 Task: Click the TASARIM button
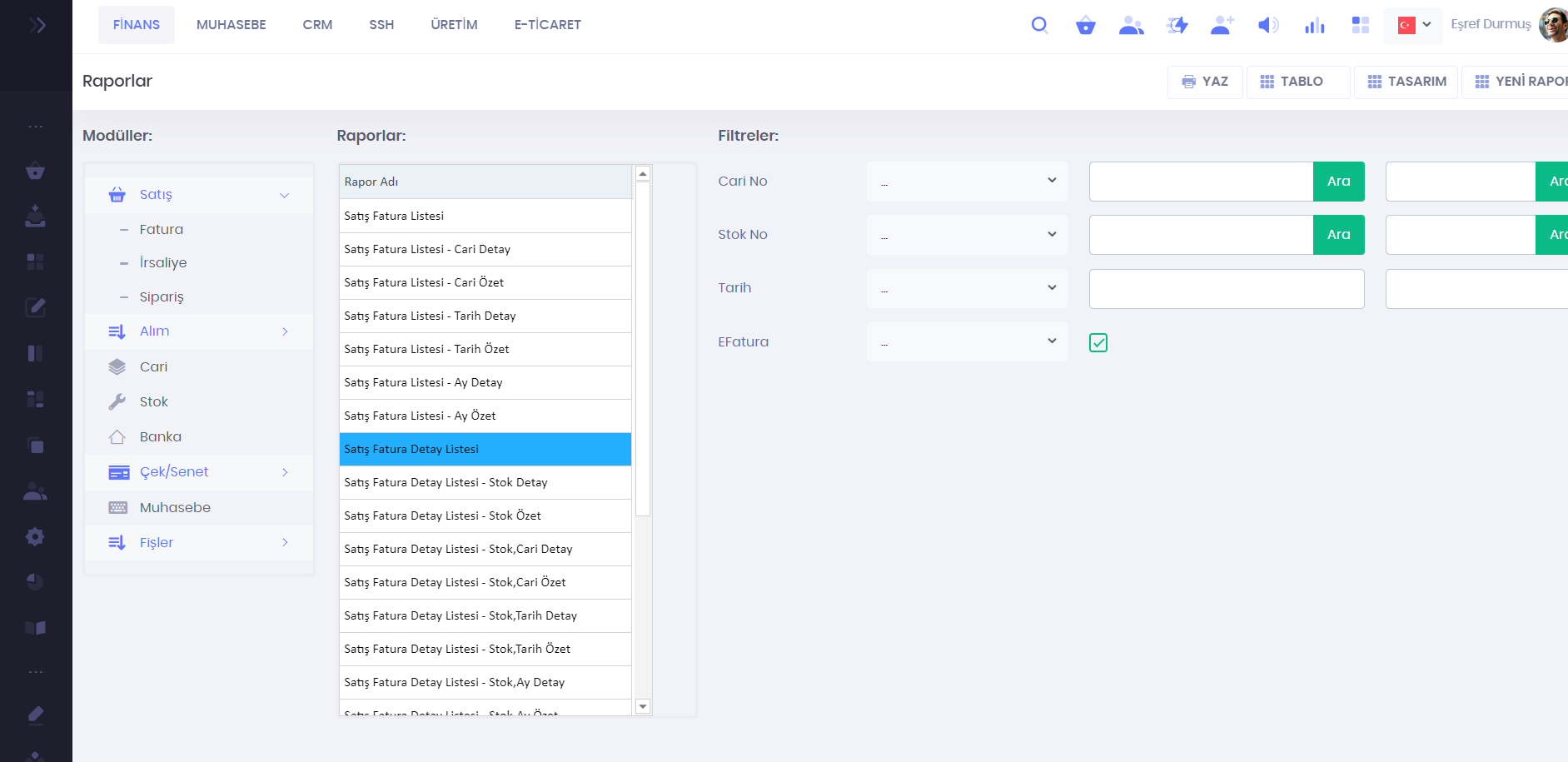pos(1406,82)
